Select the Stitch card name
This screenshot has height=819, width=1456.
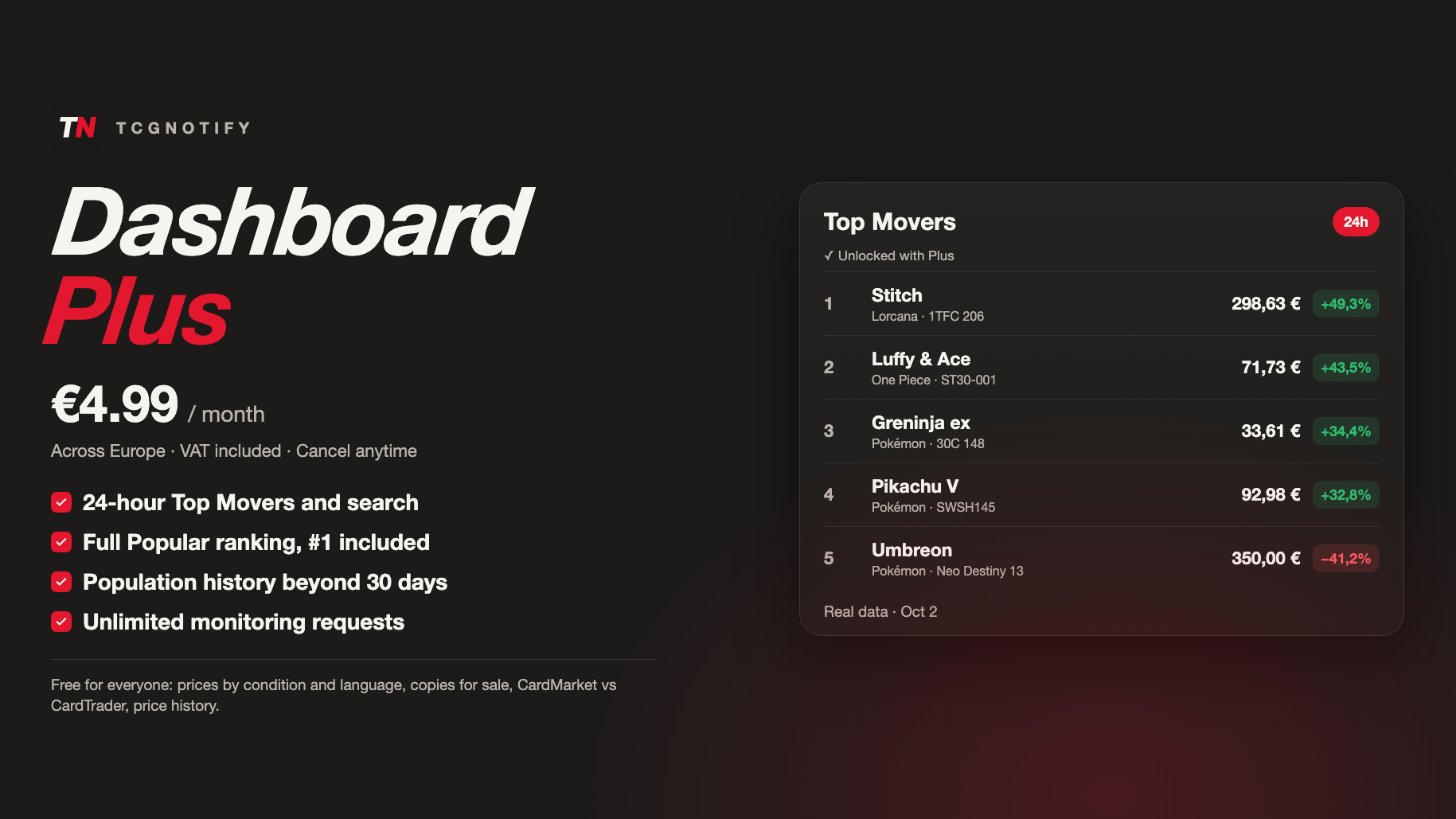[x=897, y=295]
